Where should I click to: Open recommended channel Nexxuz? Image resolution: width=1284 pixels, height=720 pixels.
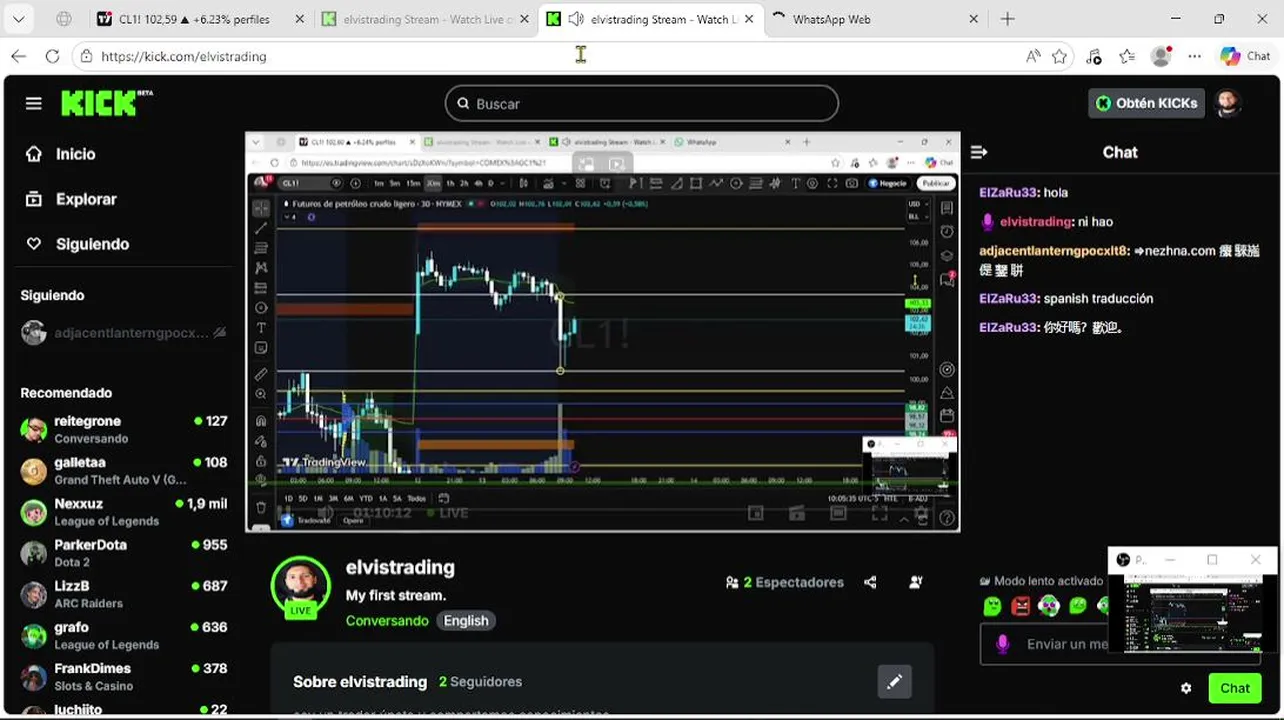tap(123, 512)
